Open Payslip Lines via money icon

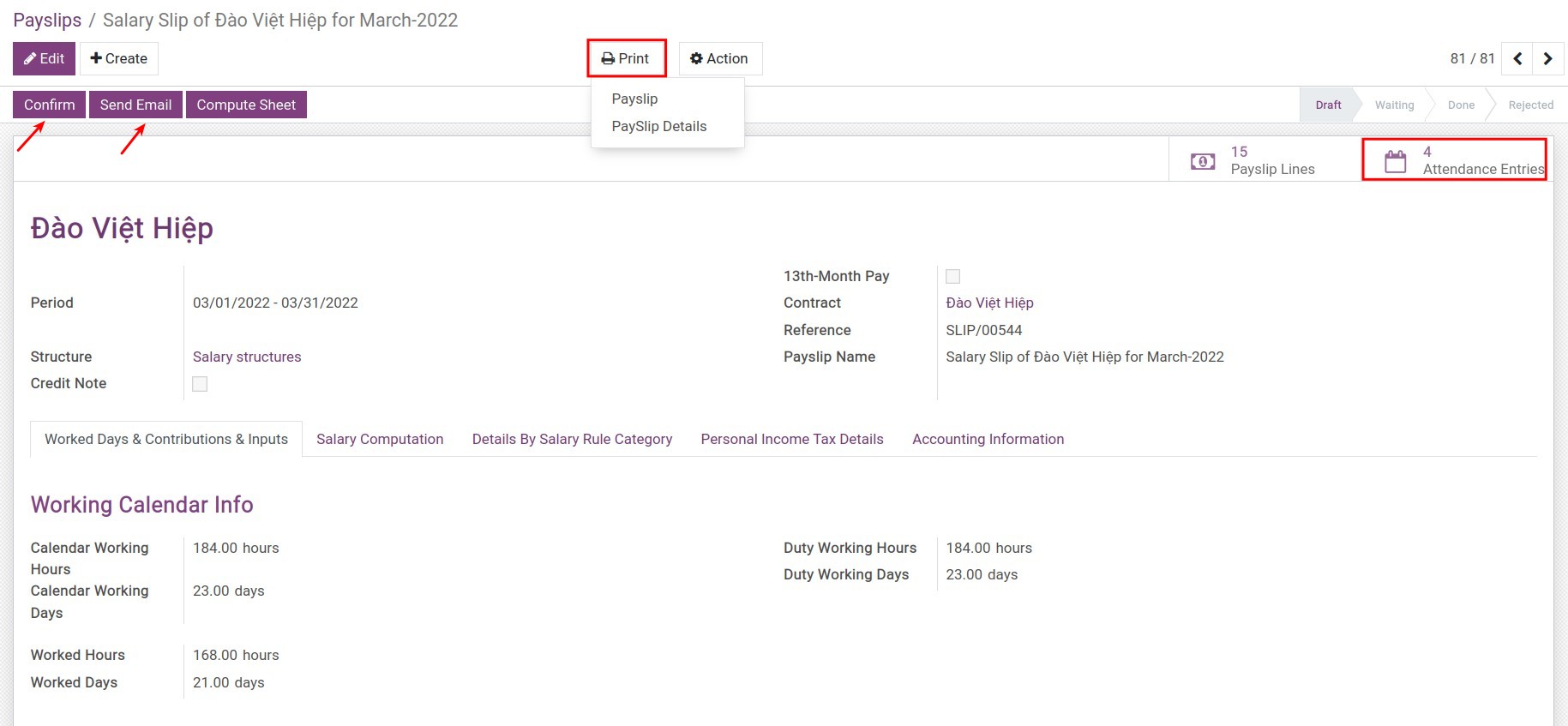tap(1203, 161)
